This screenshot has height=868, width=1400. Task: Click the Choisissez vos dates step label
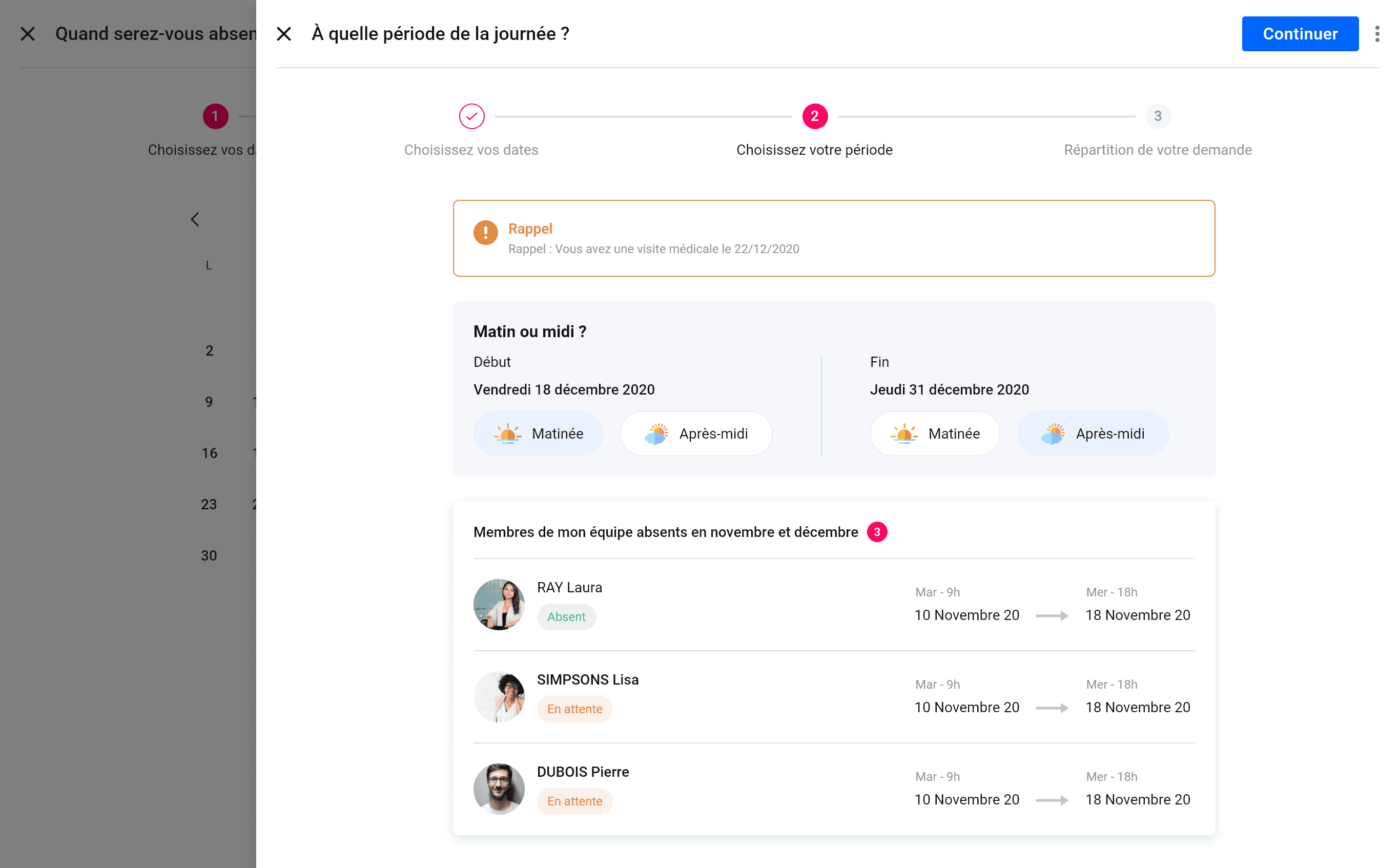tap(471, 150)
